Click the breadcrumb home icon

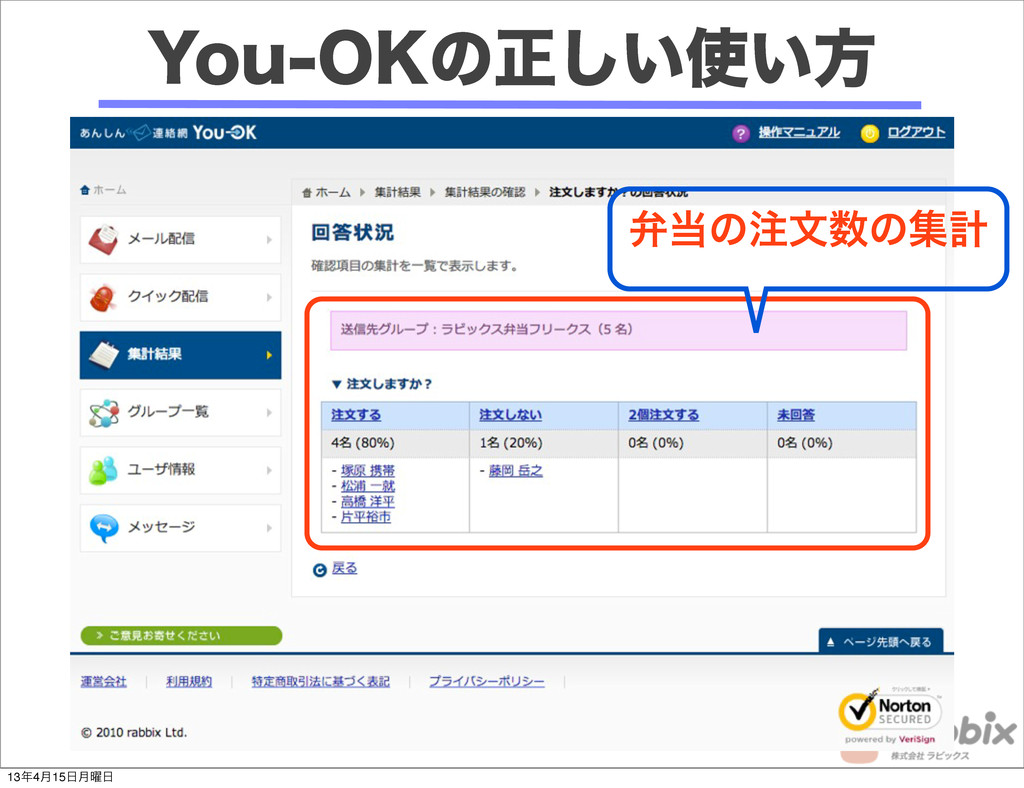tap(307, 193)
